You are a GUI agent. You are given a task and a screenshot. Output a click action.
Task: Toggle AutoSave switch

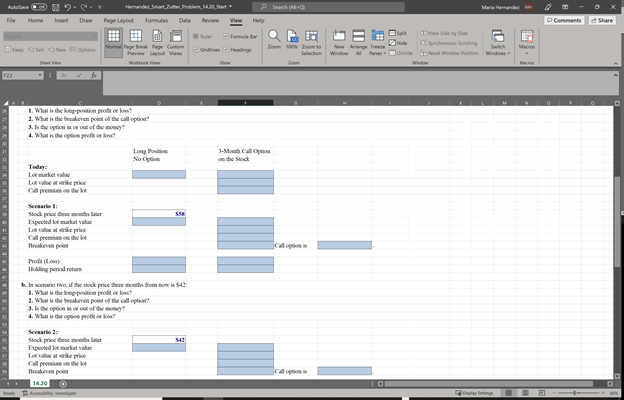point(39,7)
